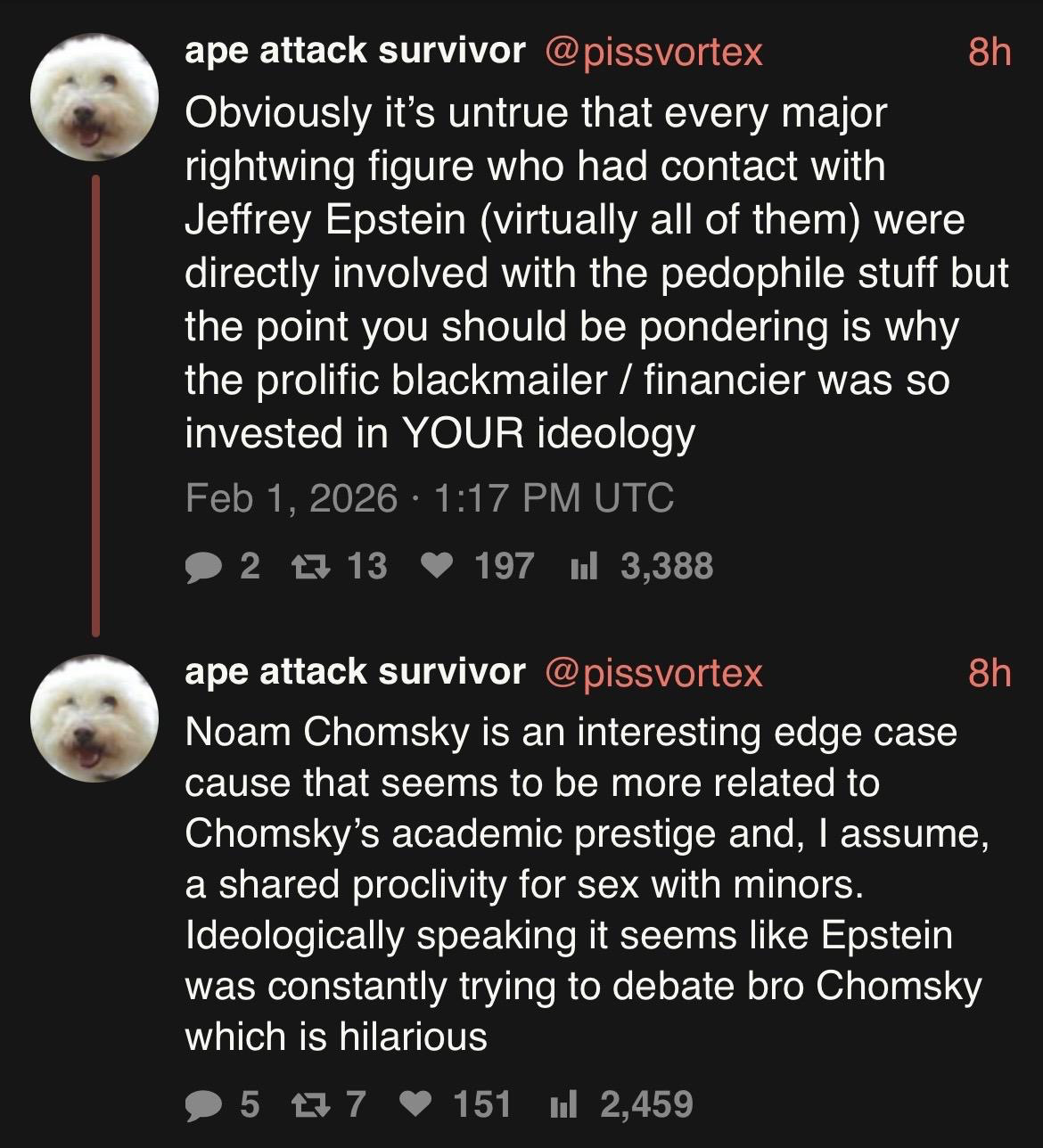Click the 8h time on the second tweet
The image size is (1043, 1148).
point(990,673)
